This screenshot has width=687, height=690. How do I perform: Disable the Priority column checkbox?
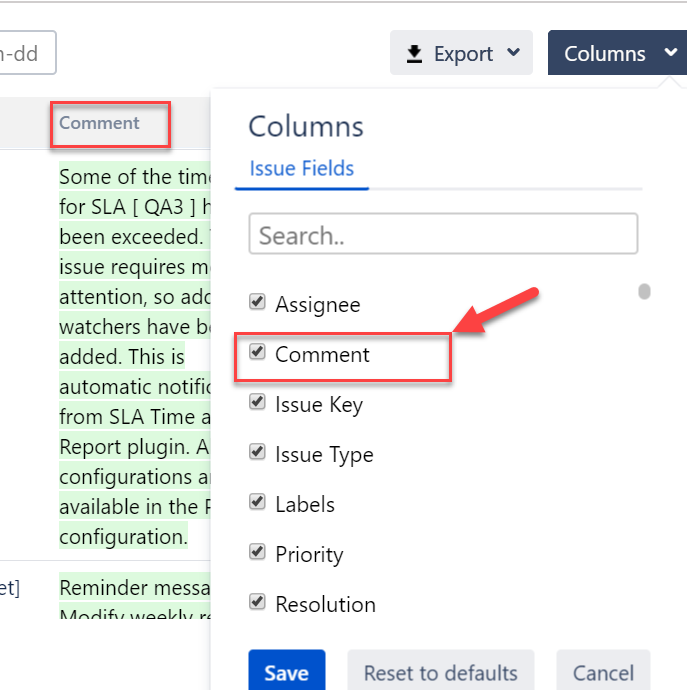tap(257, 552)
